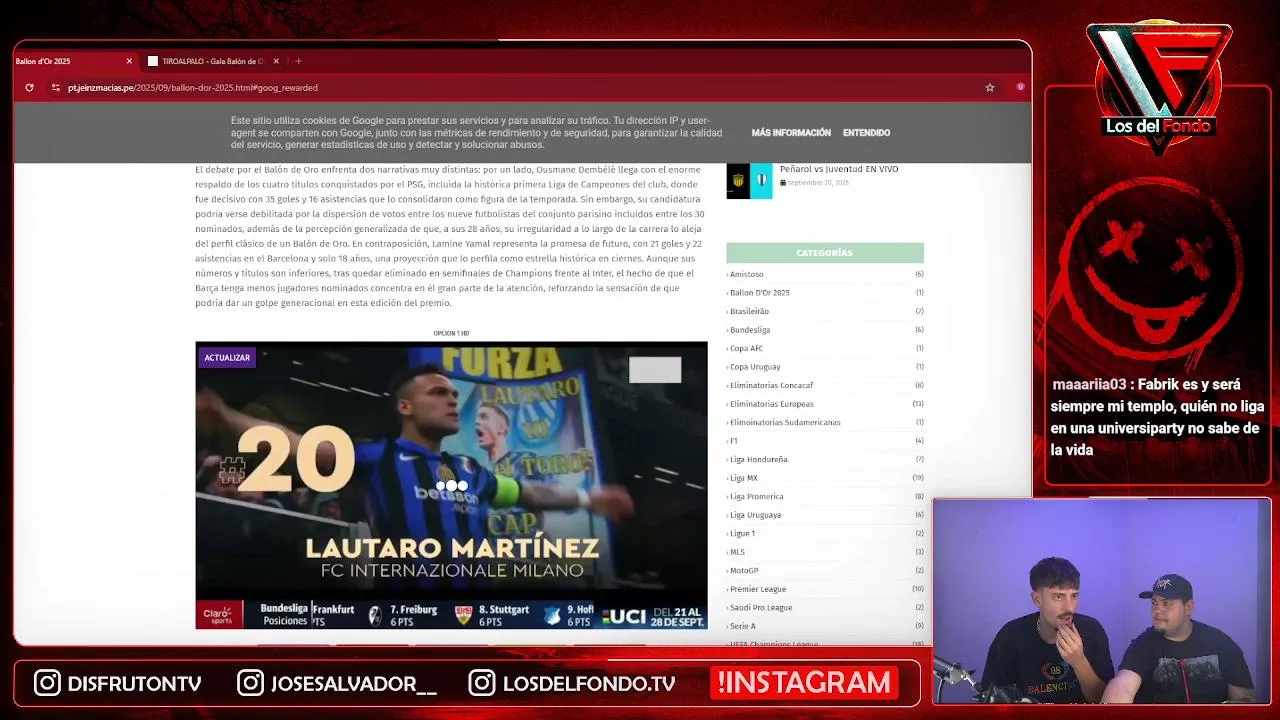Open the Eliminatorias Concacaf category
The image size is (1280, 720).
pyautogui.click(x=771, y=385)
